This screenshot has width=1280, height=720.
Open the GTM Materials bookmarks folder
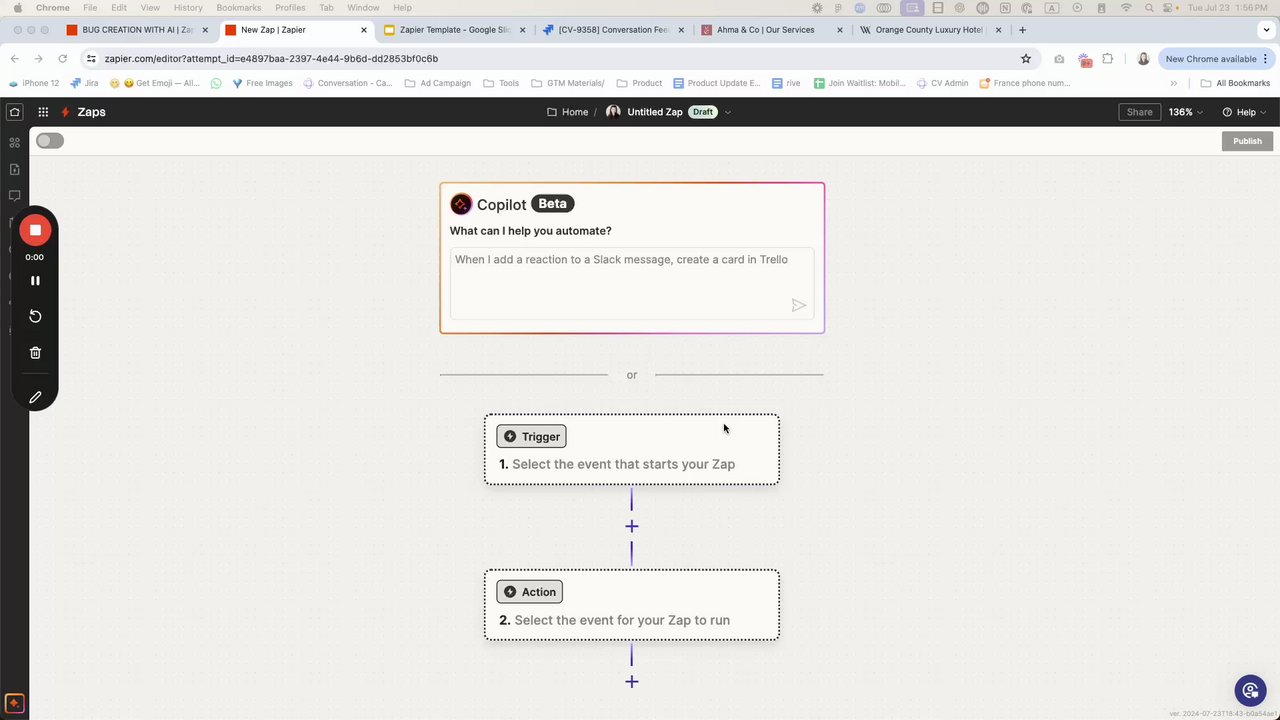(567, 83)
